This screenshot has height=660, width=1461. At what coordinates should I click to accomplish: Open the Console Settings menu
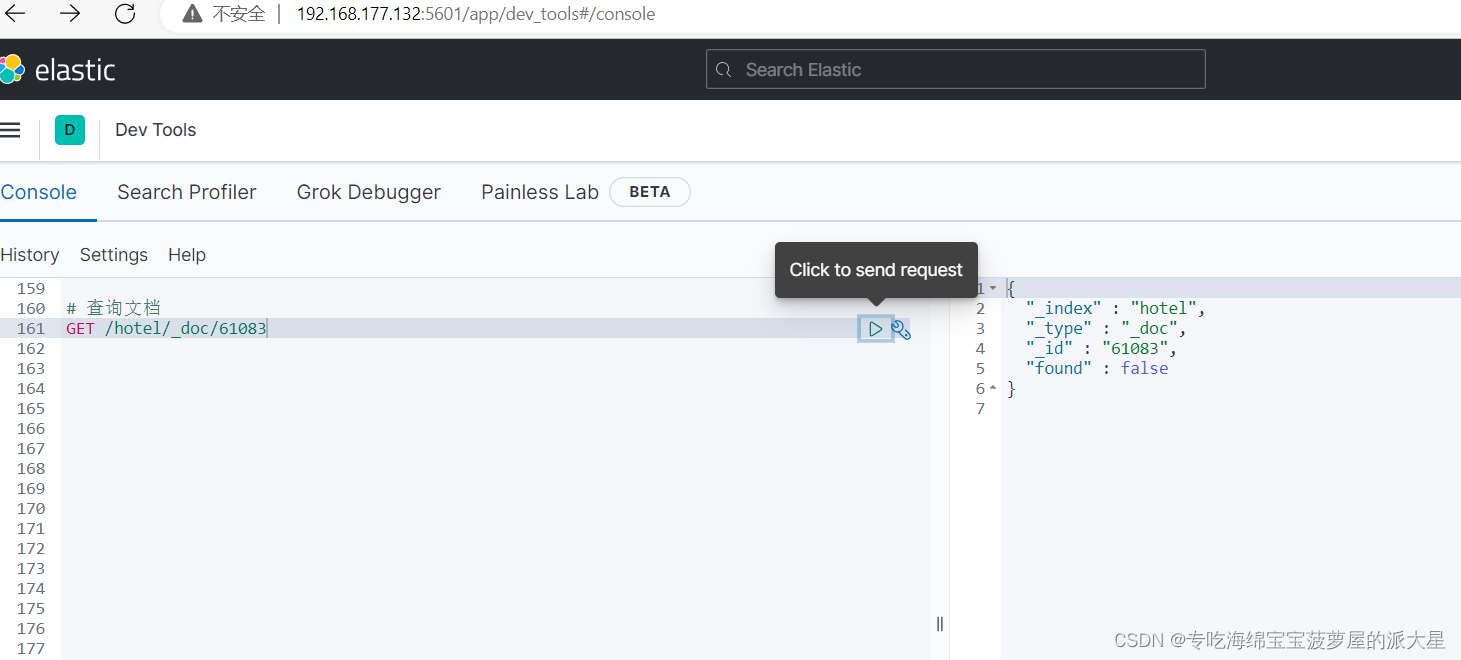113,254
